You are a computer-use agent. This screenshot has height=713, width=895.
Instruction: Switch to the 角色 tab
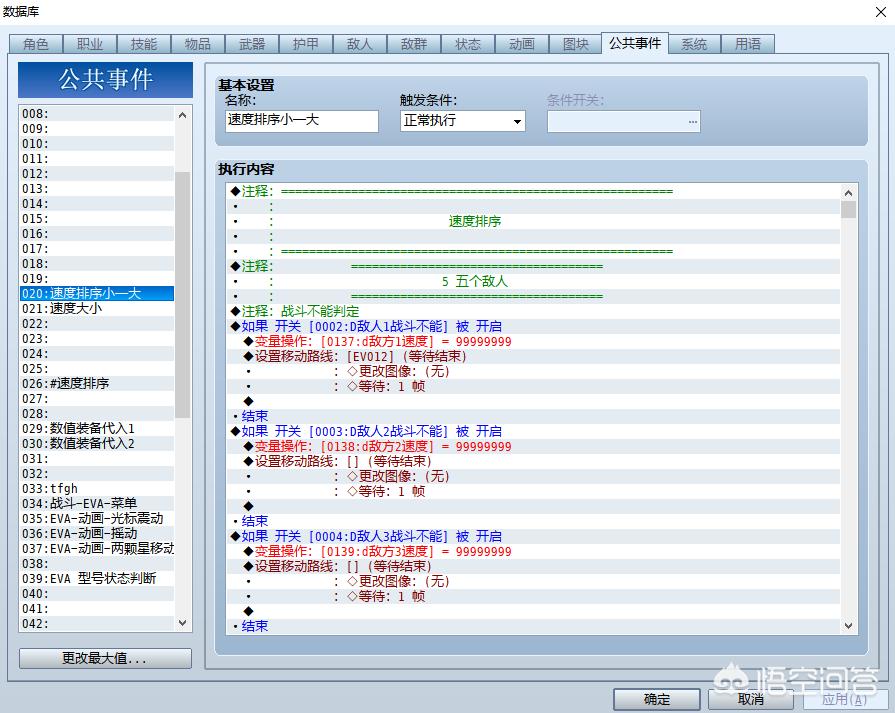[36, 44]
